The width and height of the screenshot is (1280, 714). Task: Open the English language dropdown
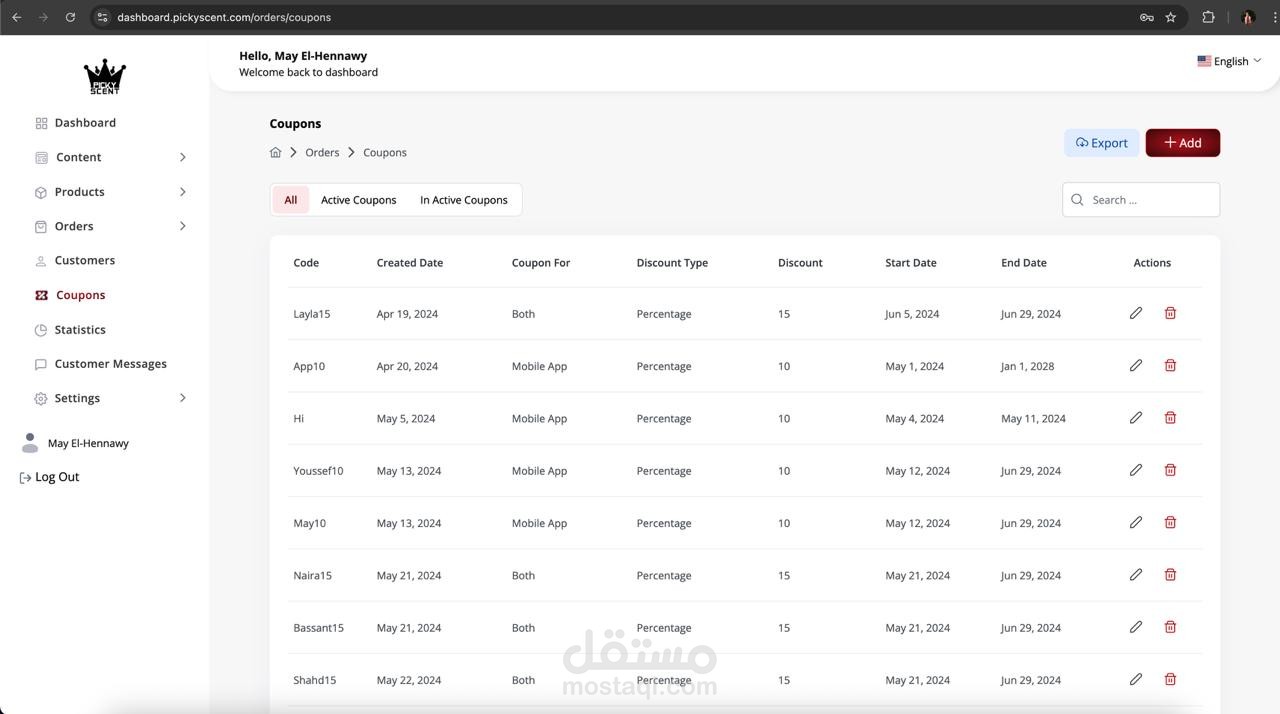[x=1229, y=61]
